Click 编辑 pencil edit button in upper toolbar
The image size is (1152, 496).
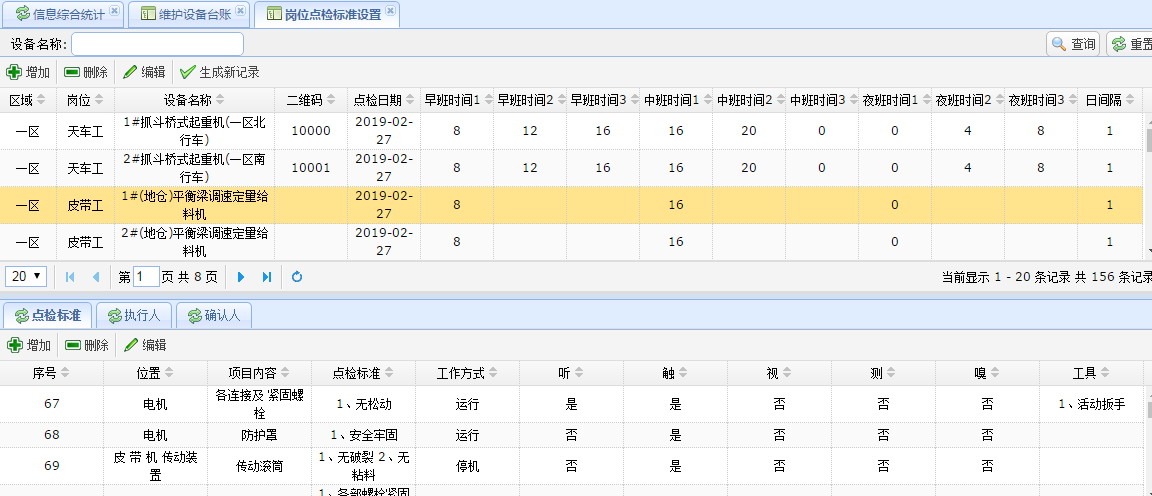pyautogui.click(x=144, y=72)
